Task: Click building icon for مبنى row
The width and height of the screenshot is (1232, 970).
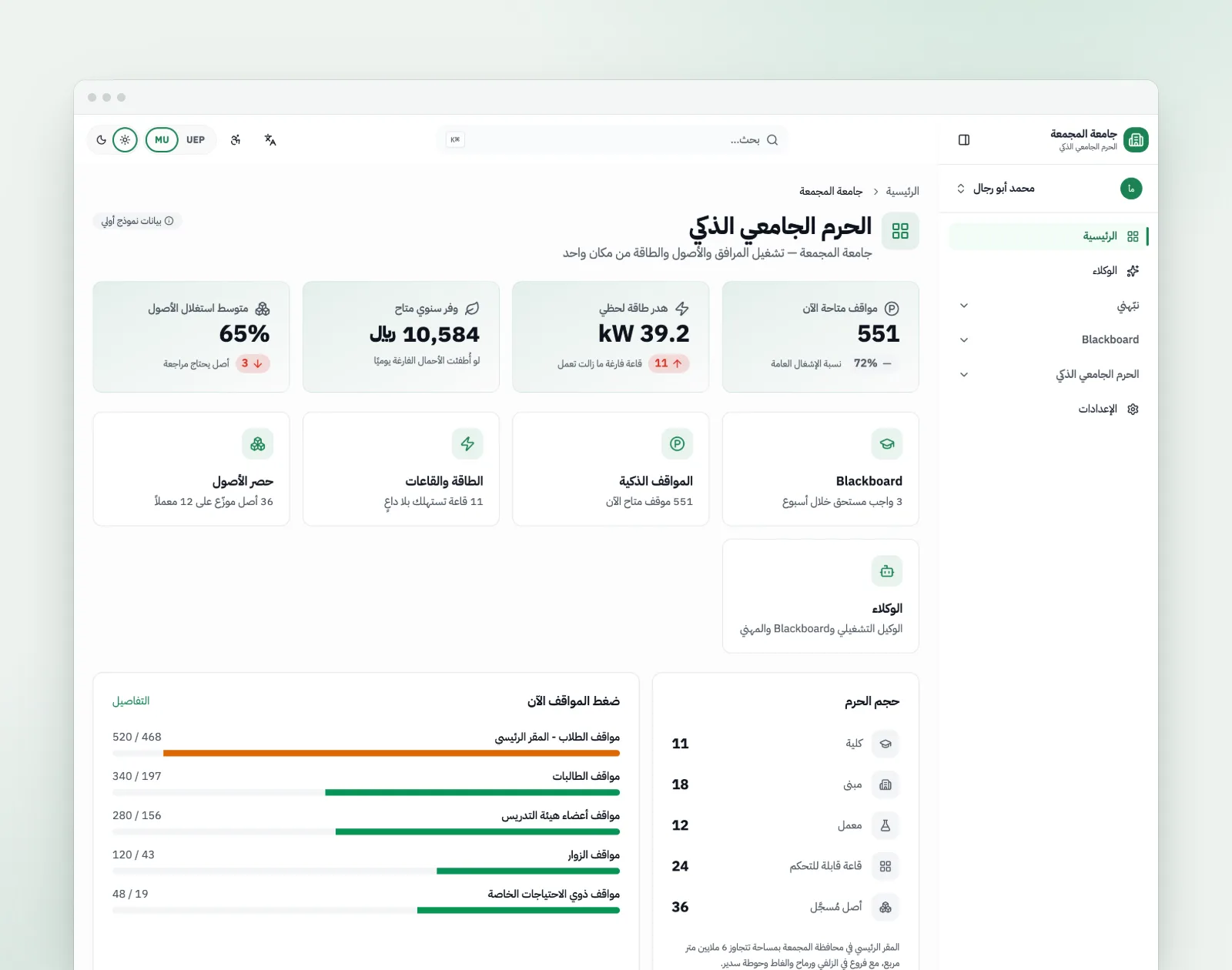Action: pos(885,784)
